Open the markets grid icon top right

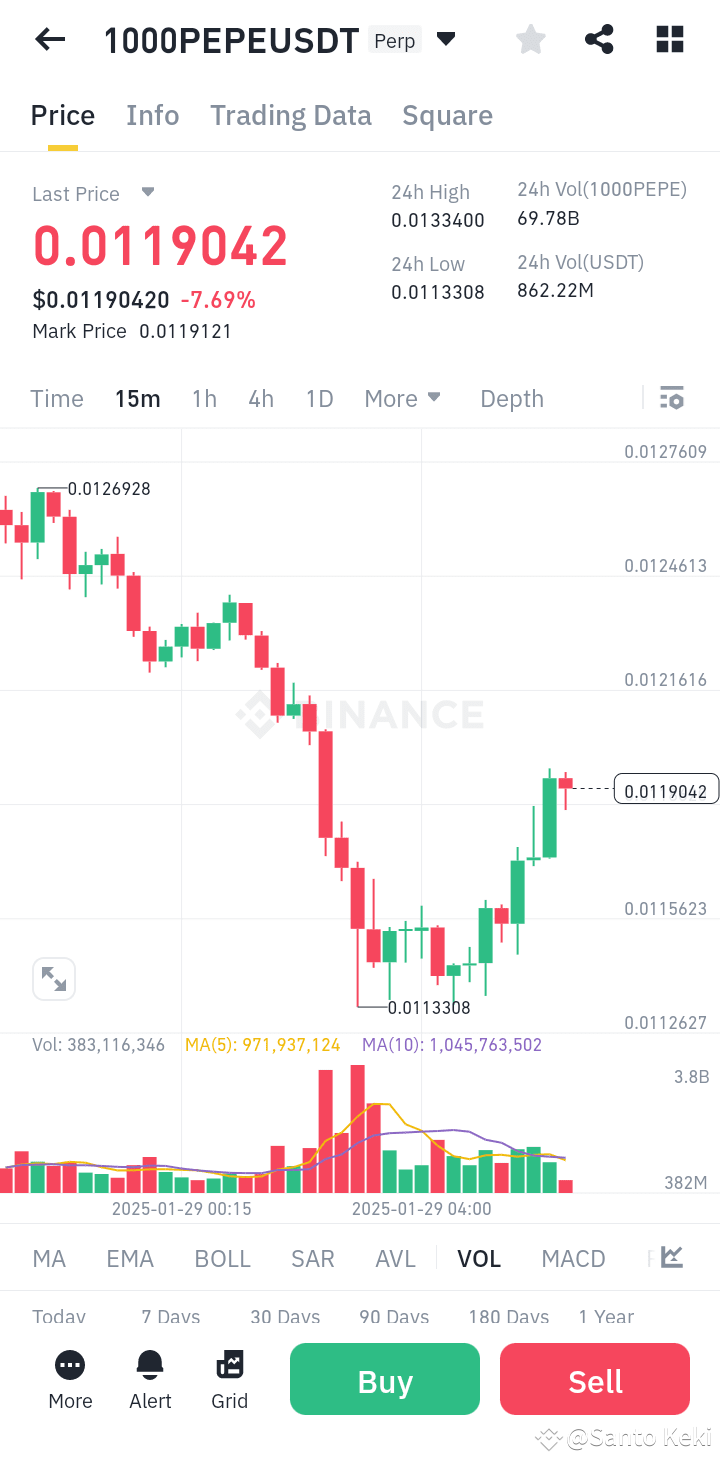tap(669, 39)
